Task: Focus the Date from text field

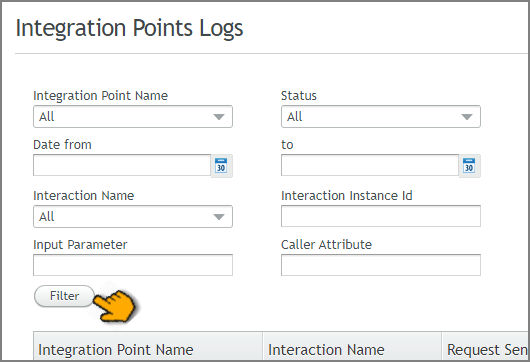Action: coord(122,165)
